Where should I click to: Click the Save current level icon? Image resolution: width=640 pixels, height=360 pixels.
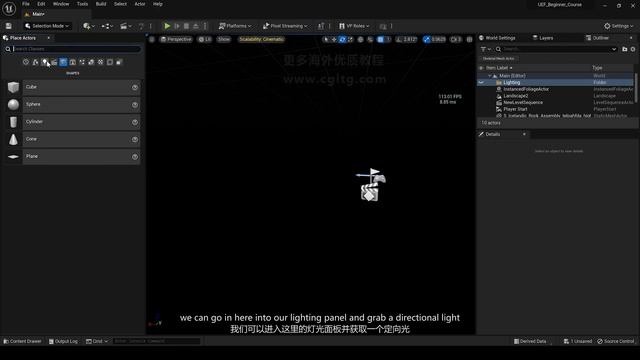(9, 26)
